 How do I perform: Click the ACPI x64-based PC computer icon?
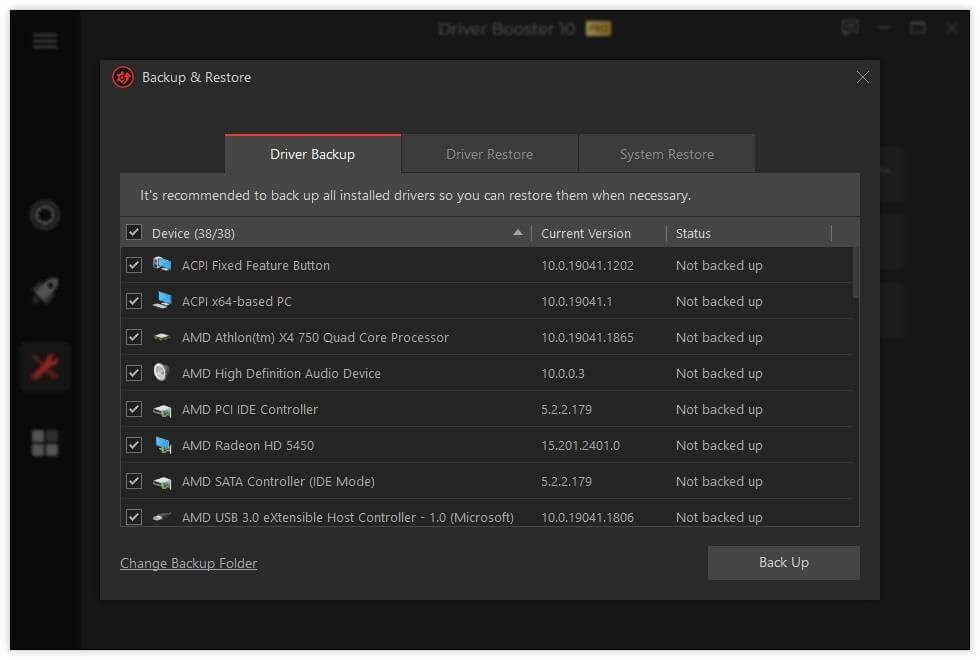click(x=162, y=301)
